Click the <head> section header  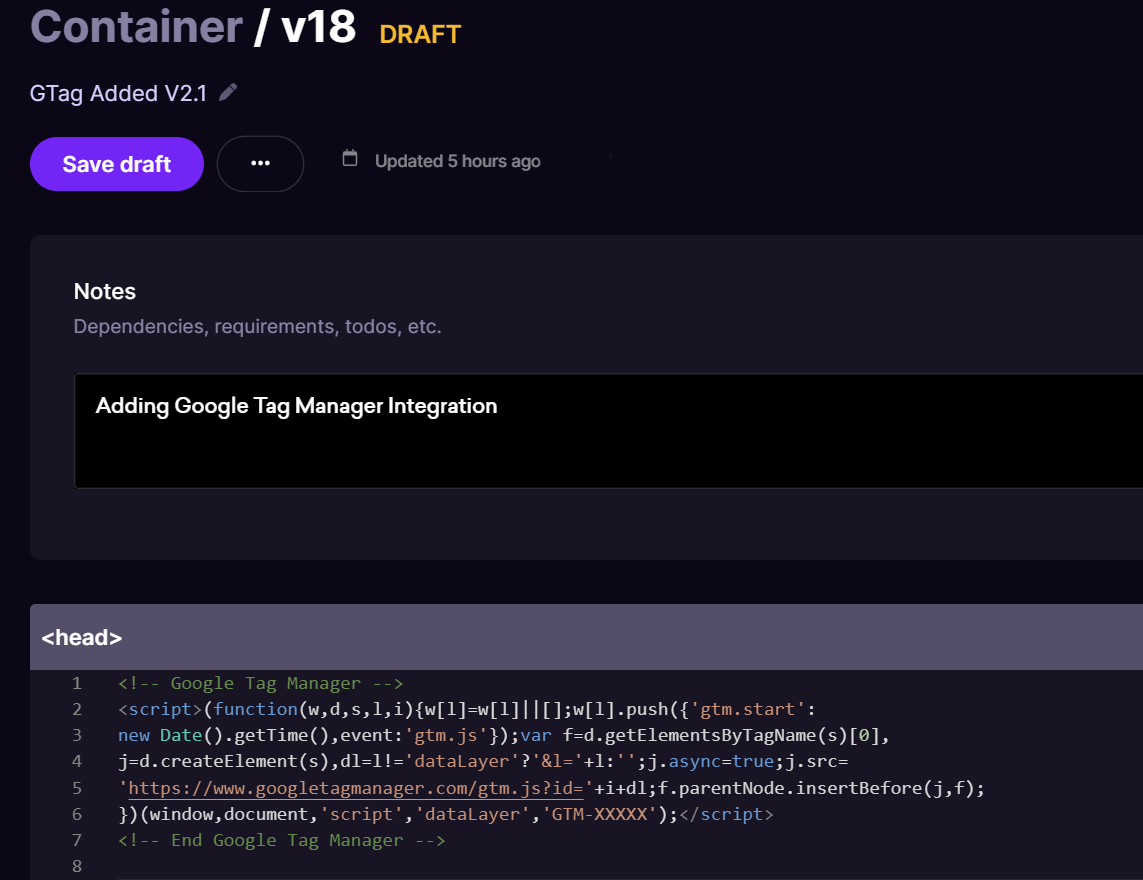(x=586, y=637)
